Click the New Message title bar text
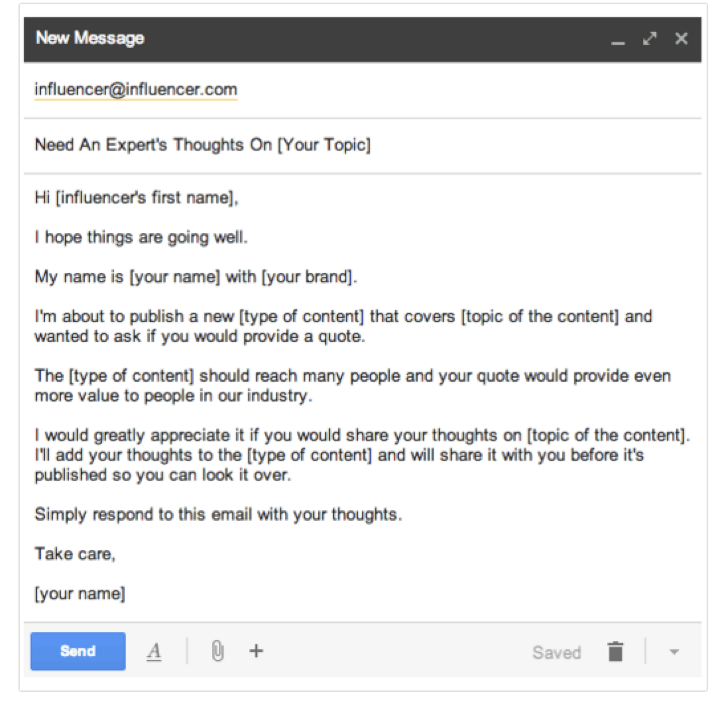 (x=90, y=38)
